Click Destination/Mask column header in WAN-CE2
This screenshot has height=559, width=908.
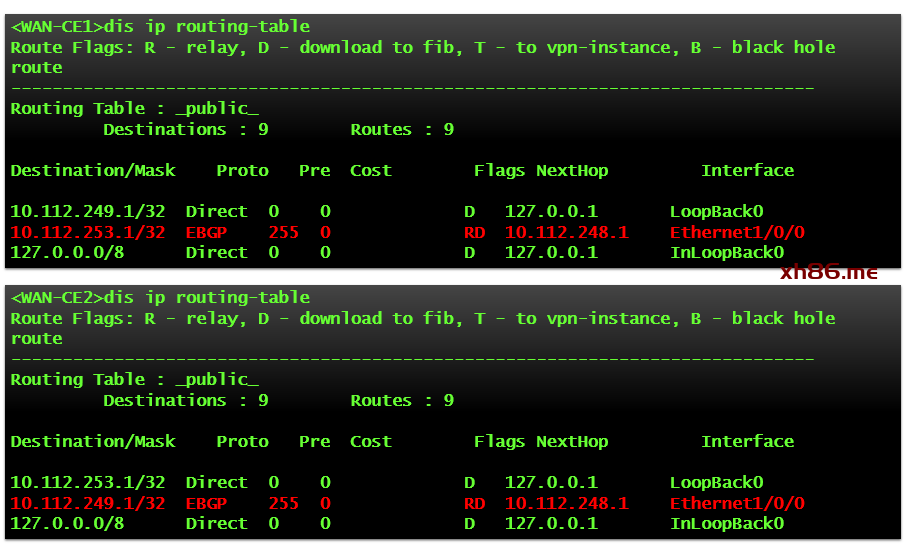coord(93,442)
